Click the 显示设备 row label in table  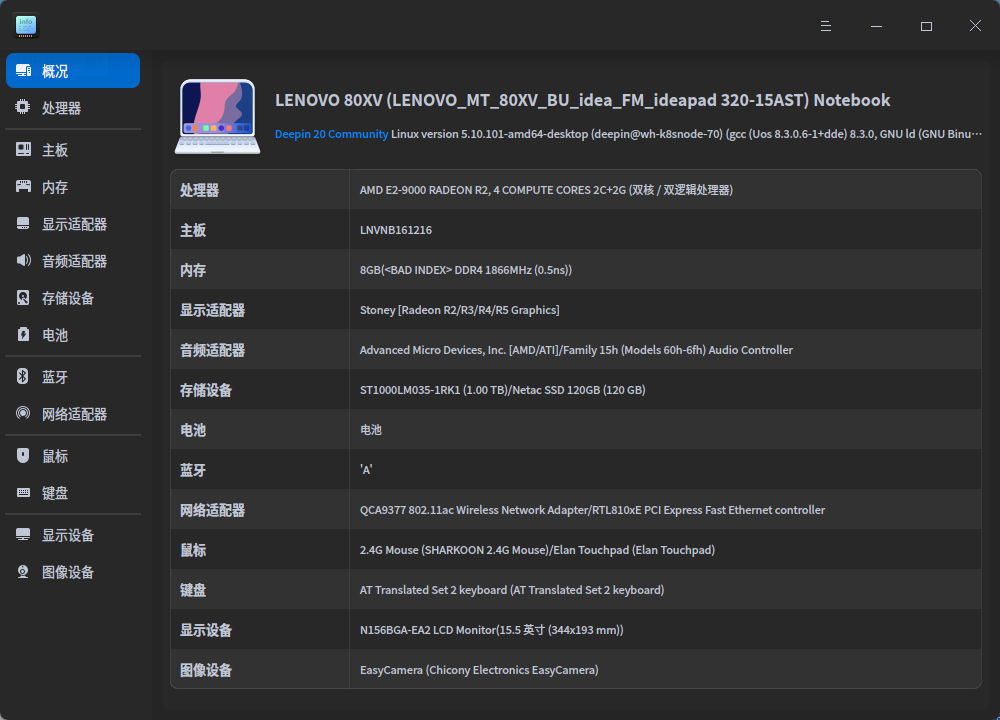click(x=205, y=631)
